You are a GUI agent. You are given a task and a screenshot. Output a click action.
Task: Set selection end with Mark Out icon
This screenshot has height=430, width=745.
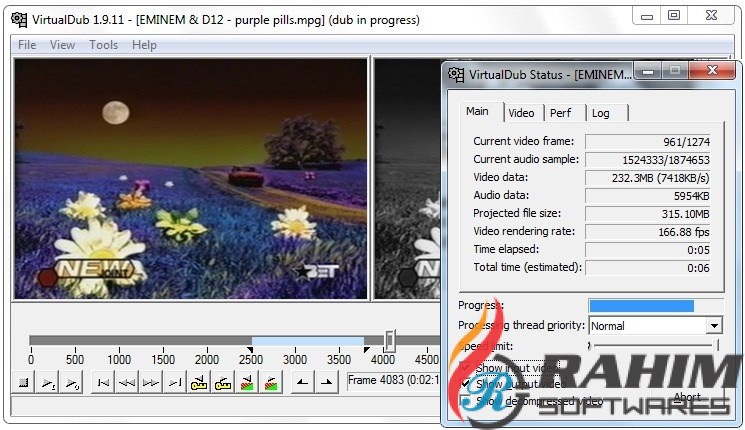(326, 382)
